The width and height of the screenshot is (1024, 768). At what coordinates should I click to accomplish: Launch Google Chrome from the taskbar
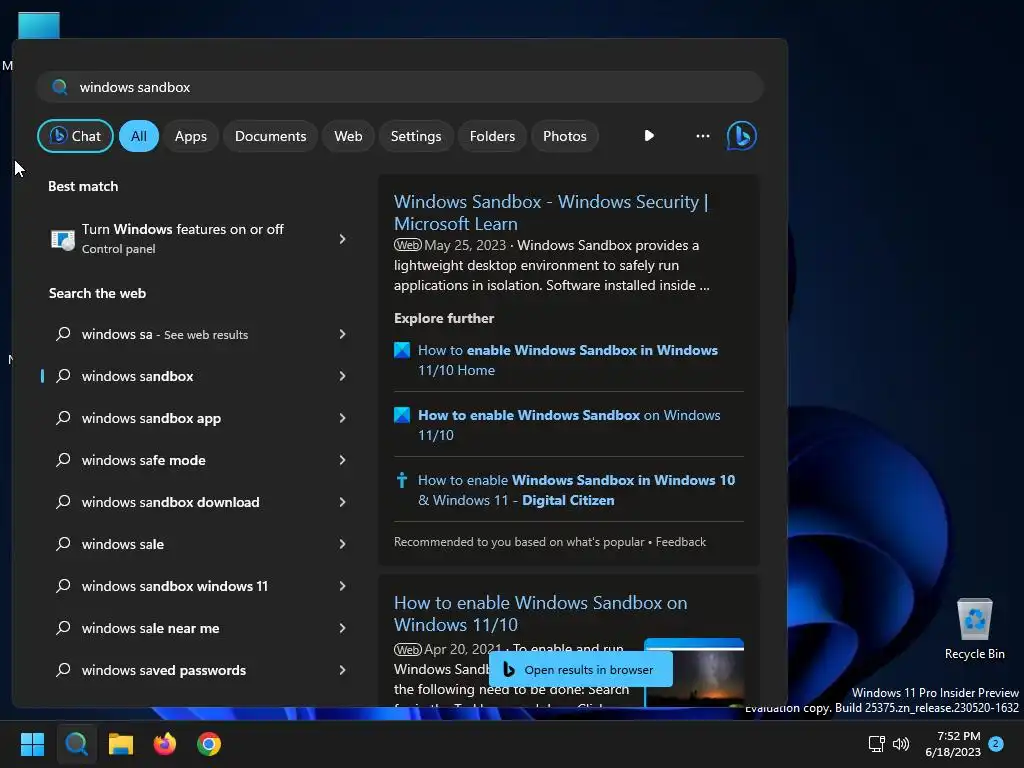pyautogui.click(x=209, y=744)
